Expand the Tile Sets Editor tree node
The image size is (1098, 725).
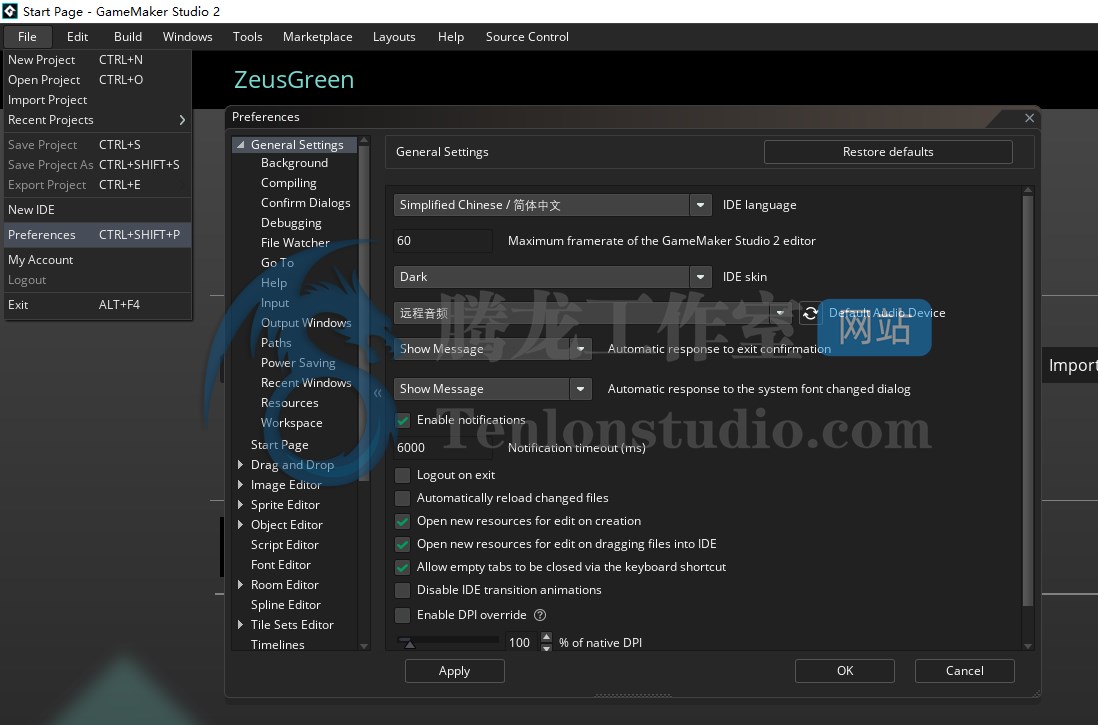click(240, 624)
